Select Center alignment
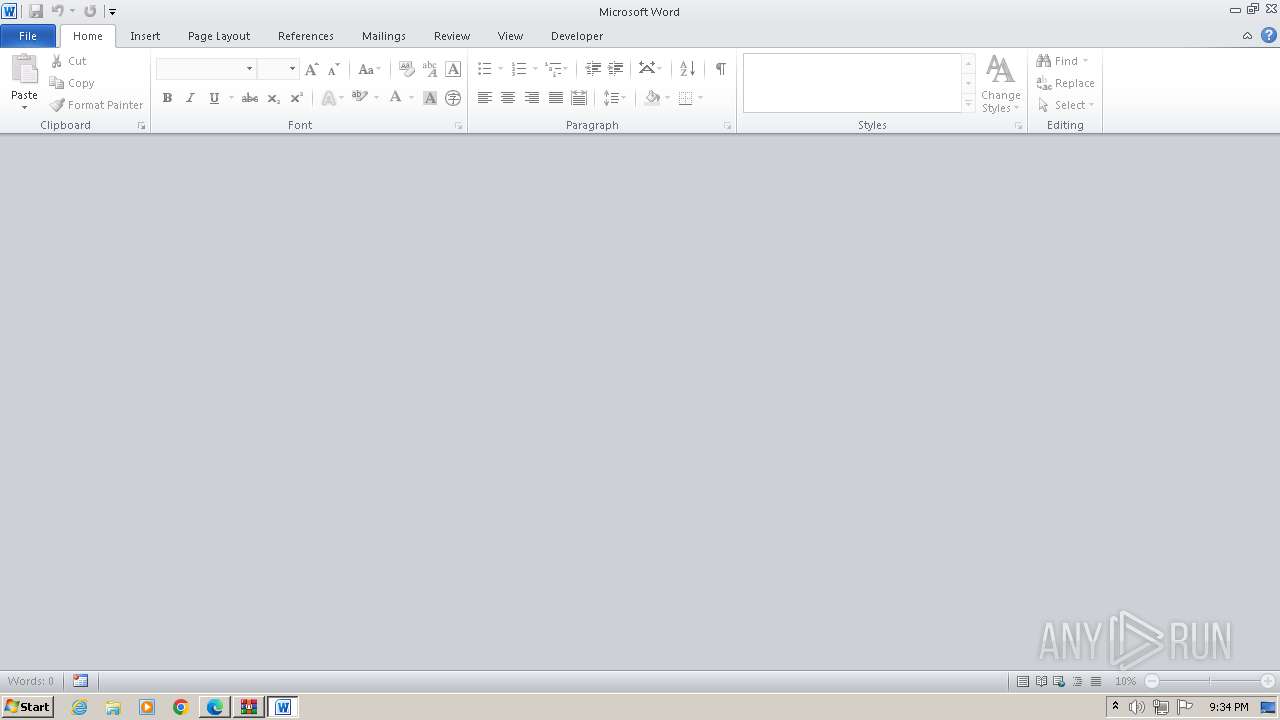The width and height of the screenshot is (1280, 720). [508, 98]
